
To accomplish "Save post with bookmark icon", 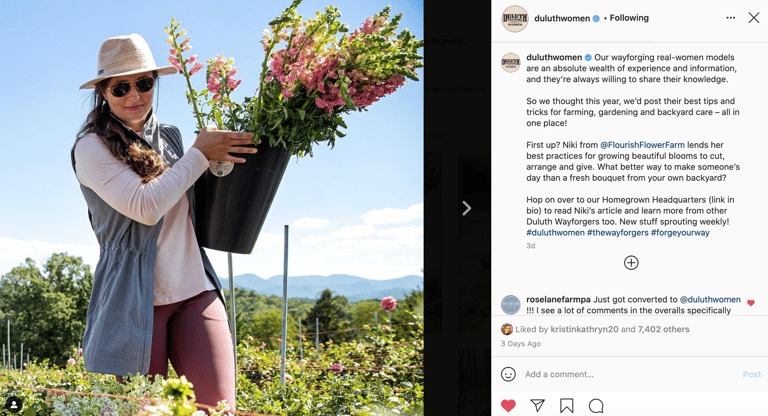I will click(567, 405).
